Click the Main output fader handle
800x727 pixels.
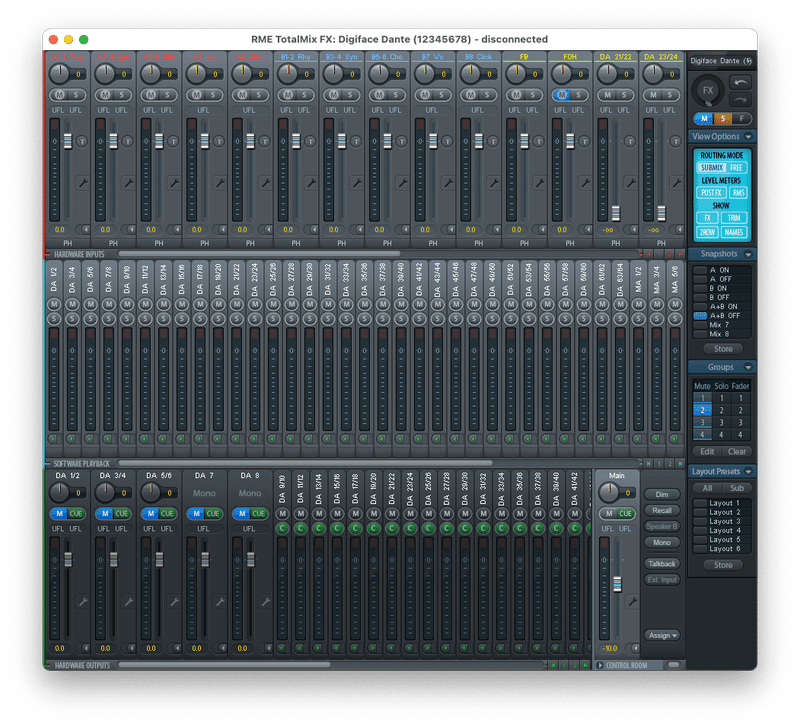tap(617, 584)
